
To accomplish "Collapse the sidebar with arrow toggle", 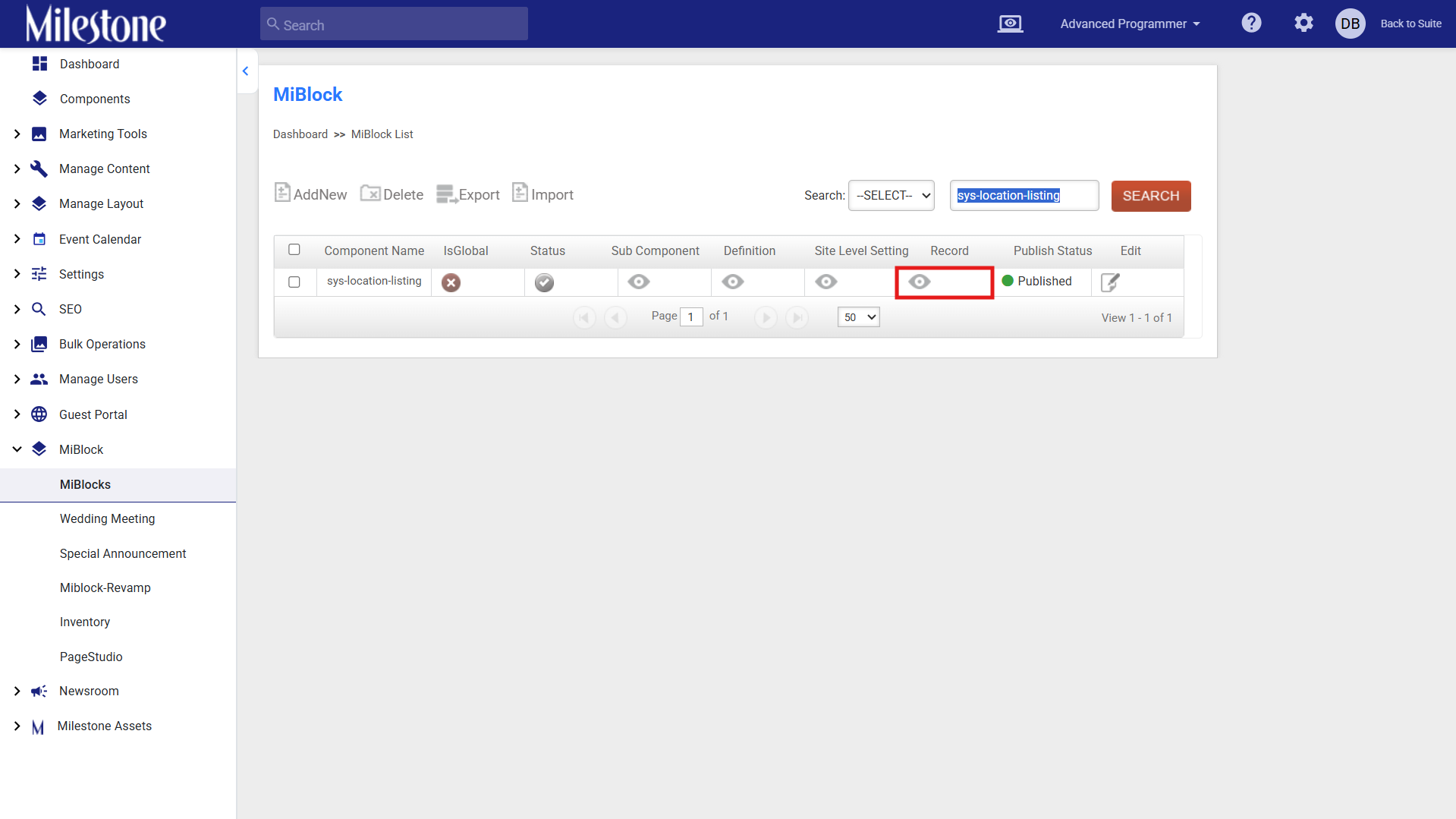I will [245, 71].
